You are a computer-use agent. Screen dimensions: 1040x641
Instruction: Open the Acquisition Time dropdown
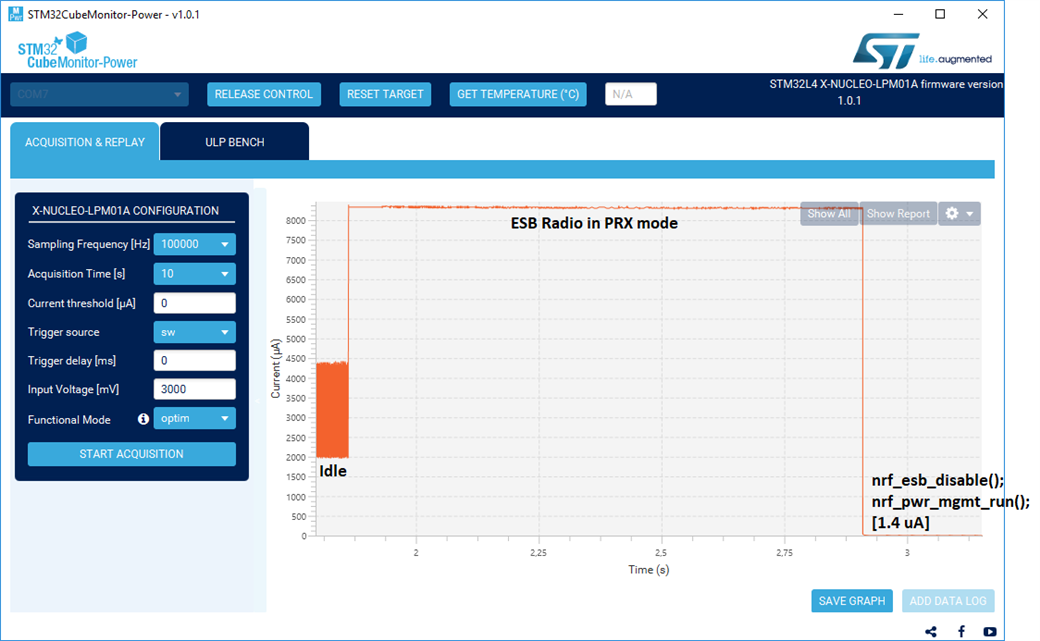coord(194,273)
